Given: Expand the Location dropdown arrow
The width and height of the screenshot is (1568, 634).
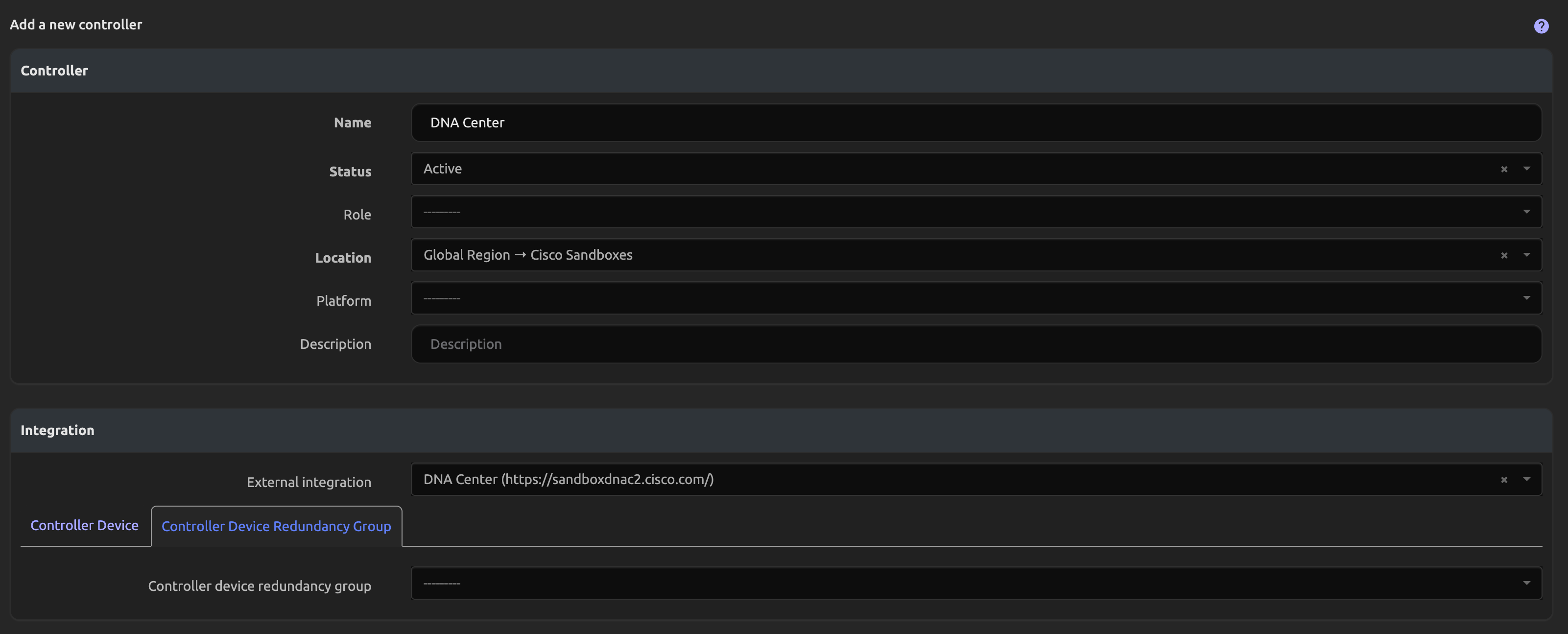Looking at the screenshot, I should [1526, 255].
